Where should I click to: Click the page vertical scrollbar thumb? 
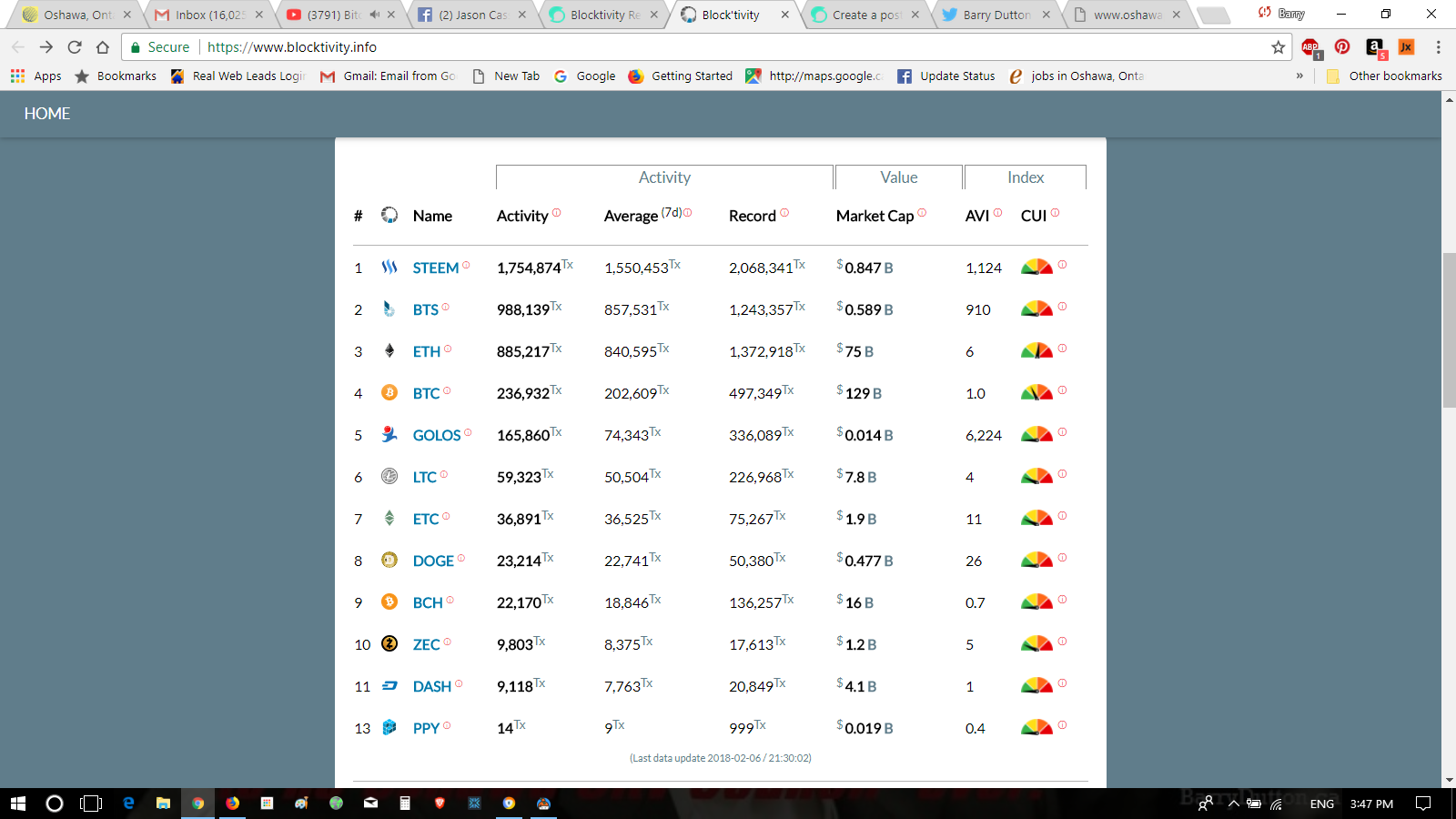point(1449,331)
